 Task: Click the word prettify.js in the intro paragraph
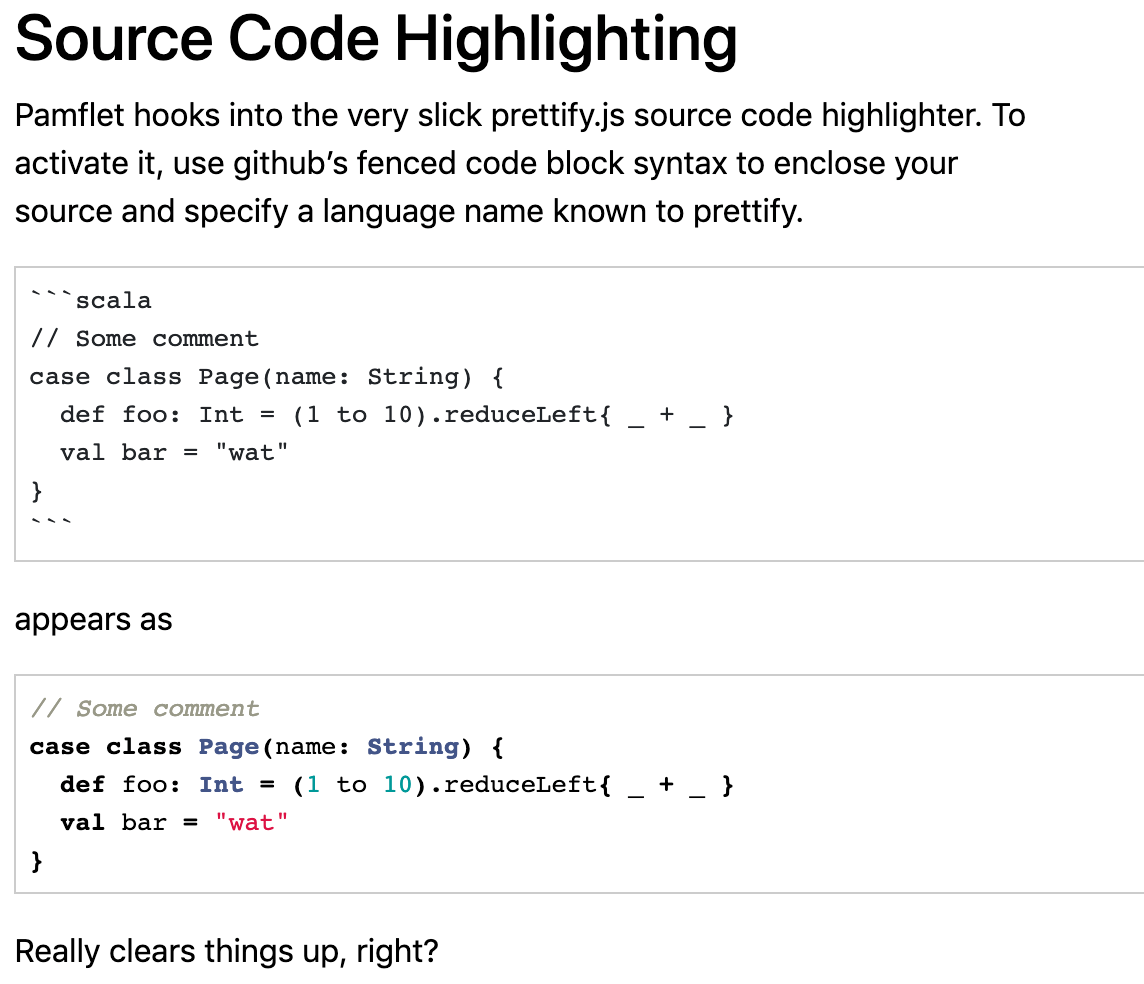(x=557, y=116)
